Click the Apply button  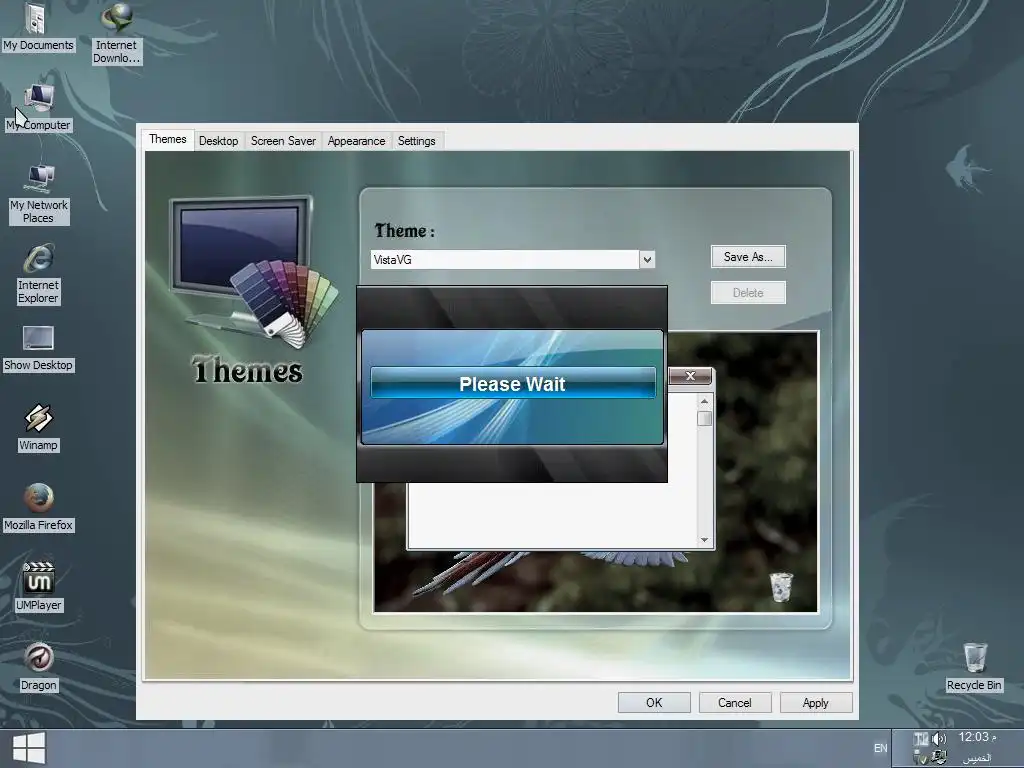pos(816,703)
